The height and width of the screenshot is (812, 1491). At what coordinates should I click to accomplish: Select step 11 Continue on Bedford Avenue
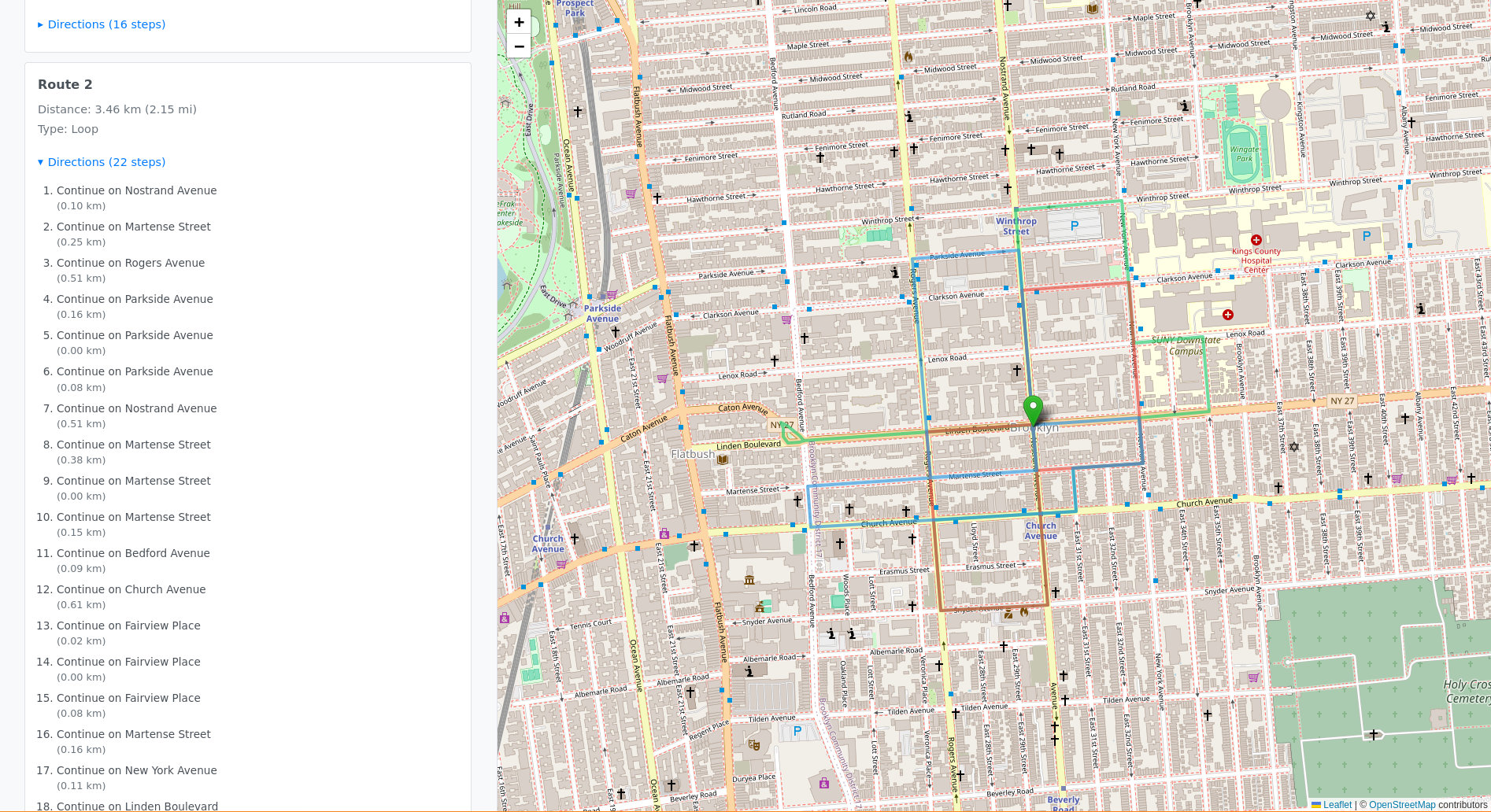[x=133, y=553]
